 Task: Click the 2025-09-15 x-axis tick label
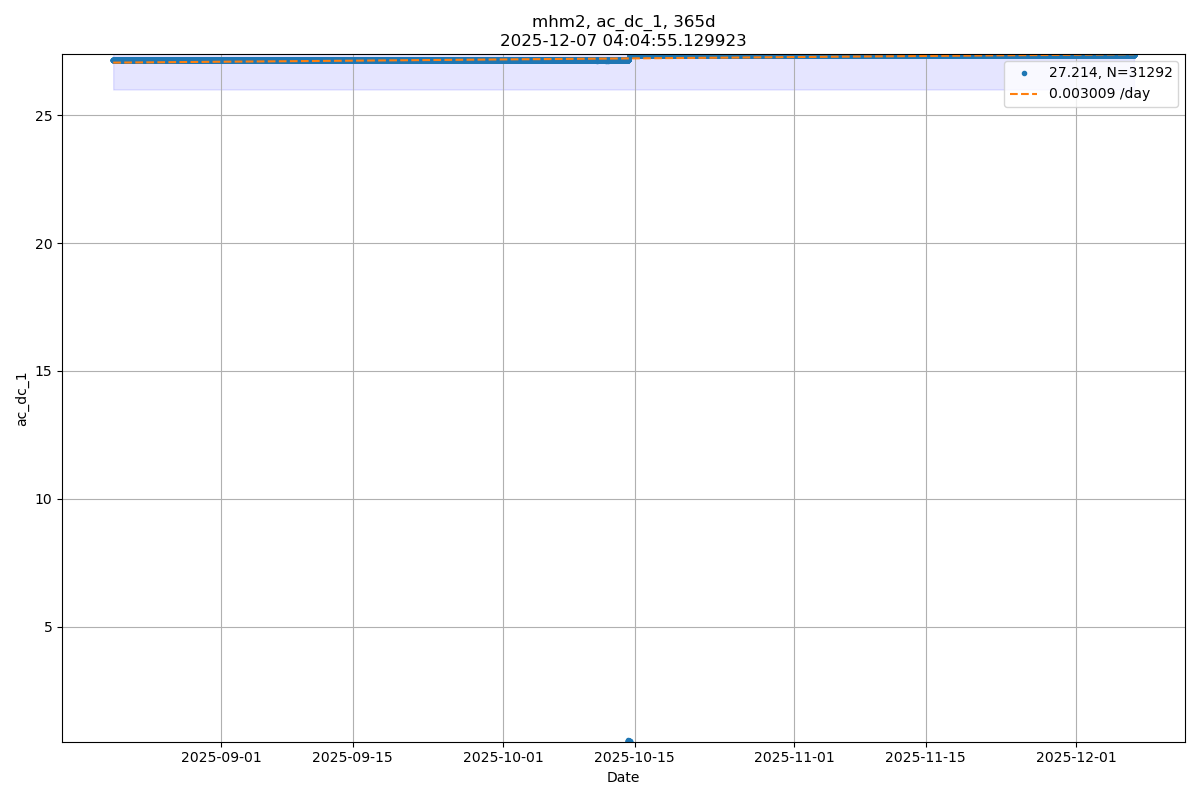353,757
